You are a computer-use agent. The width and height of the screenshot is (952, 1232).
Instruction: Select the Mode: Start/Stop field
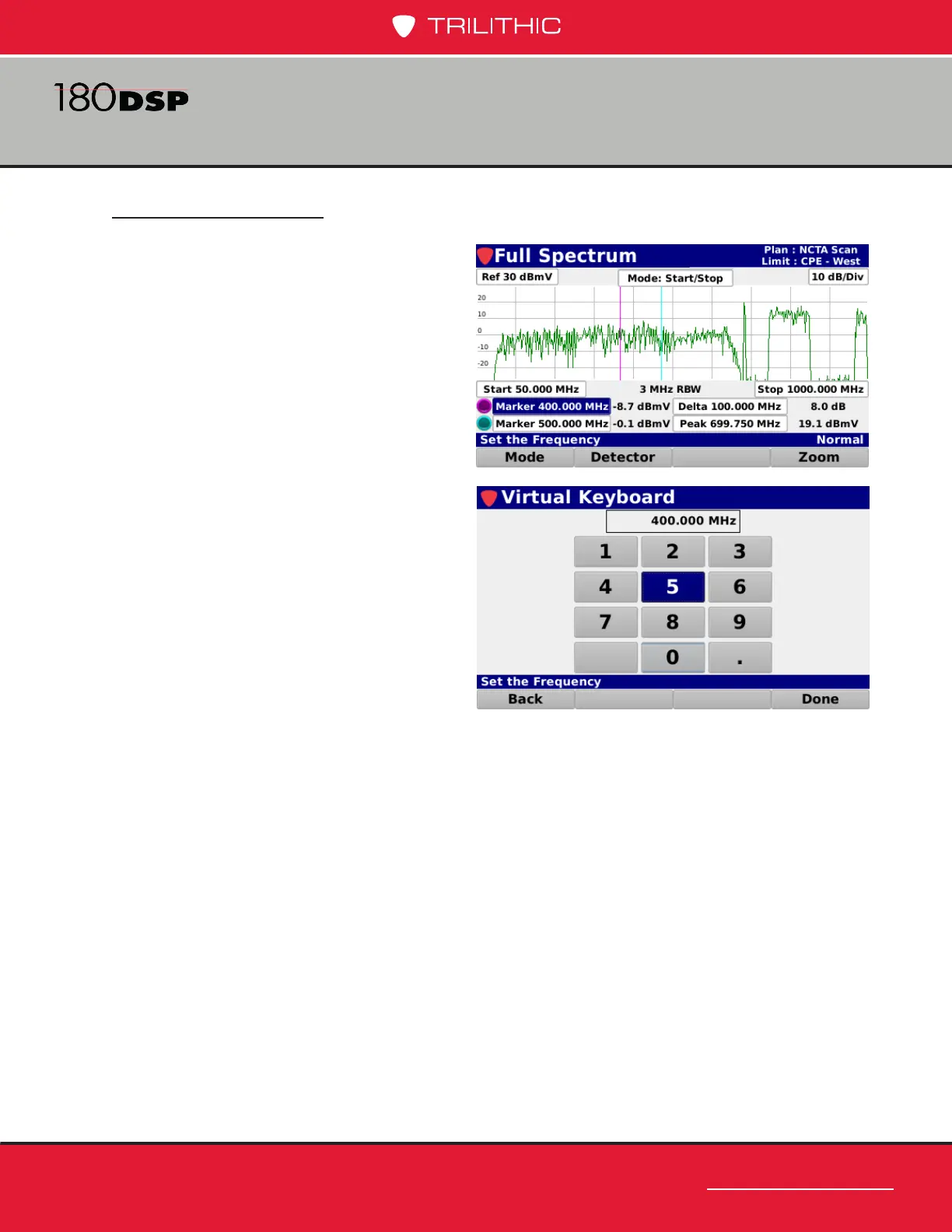click(x=675, y=278)
